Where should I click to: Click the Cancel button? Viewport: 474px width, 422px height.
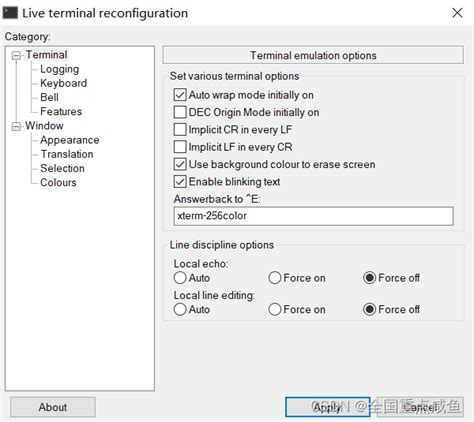pos(420,407)
